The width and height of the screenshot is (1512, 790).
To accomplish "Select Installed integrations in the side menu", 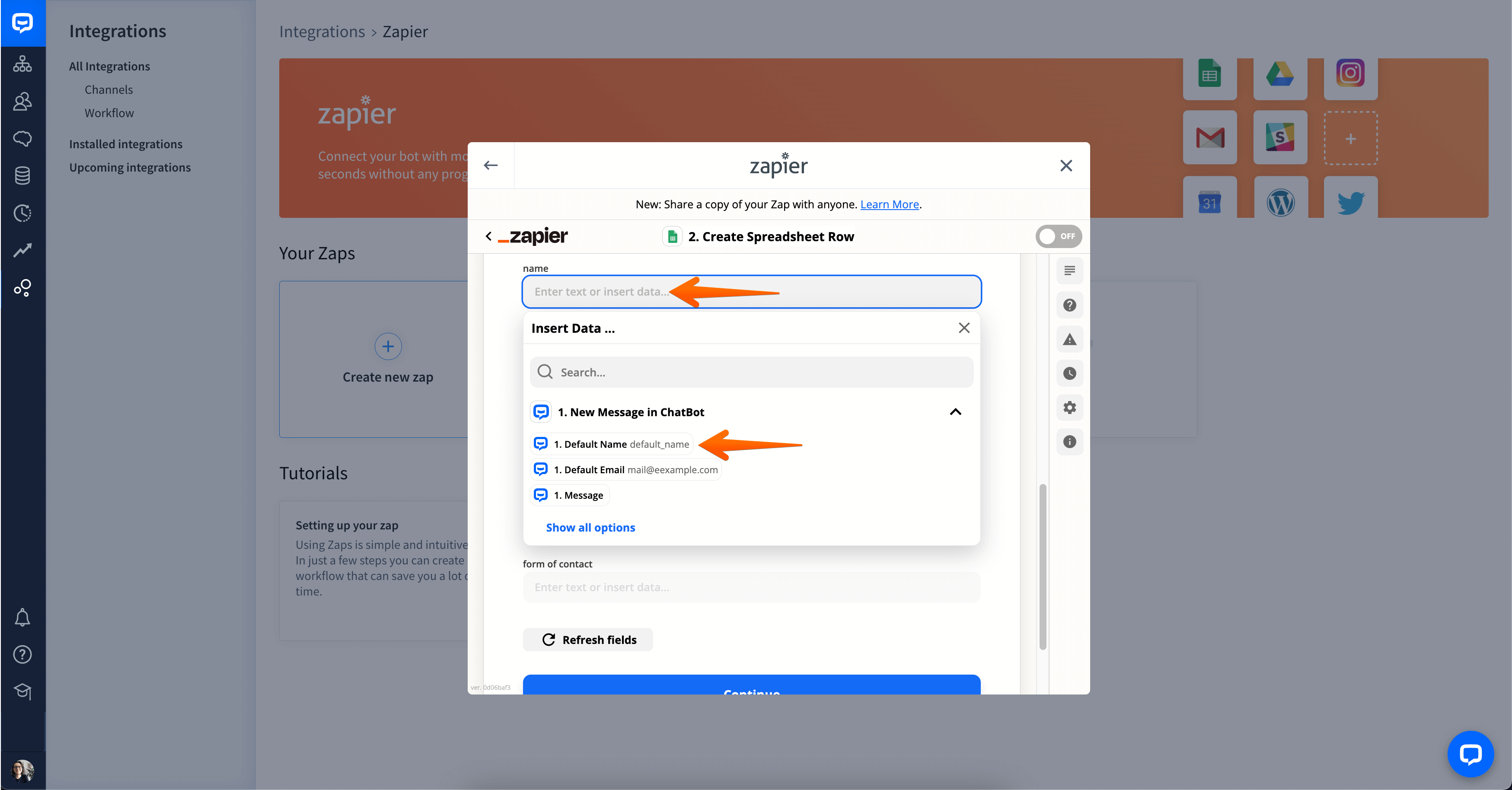I will (x=126, y=144).
